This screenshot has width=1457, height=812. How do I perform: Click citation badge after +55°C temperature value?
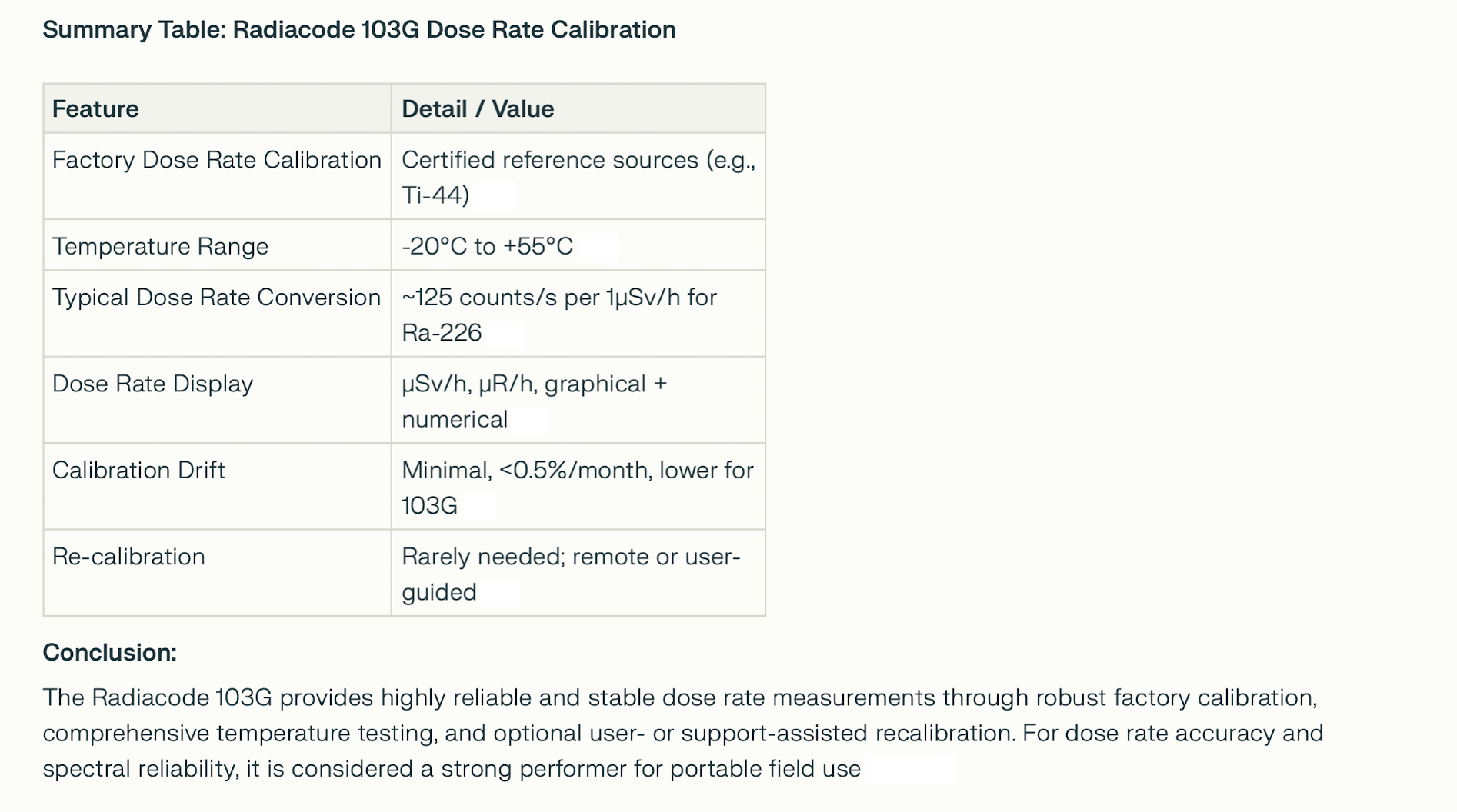[598, 247]
